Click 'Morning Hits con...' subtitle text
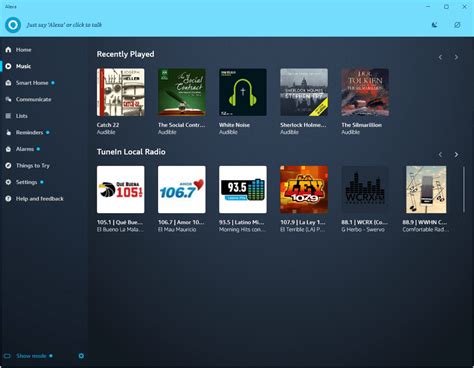 242,230
